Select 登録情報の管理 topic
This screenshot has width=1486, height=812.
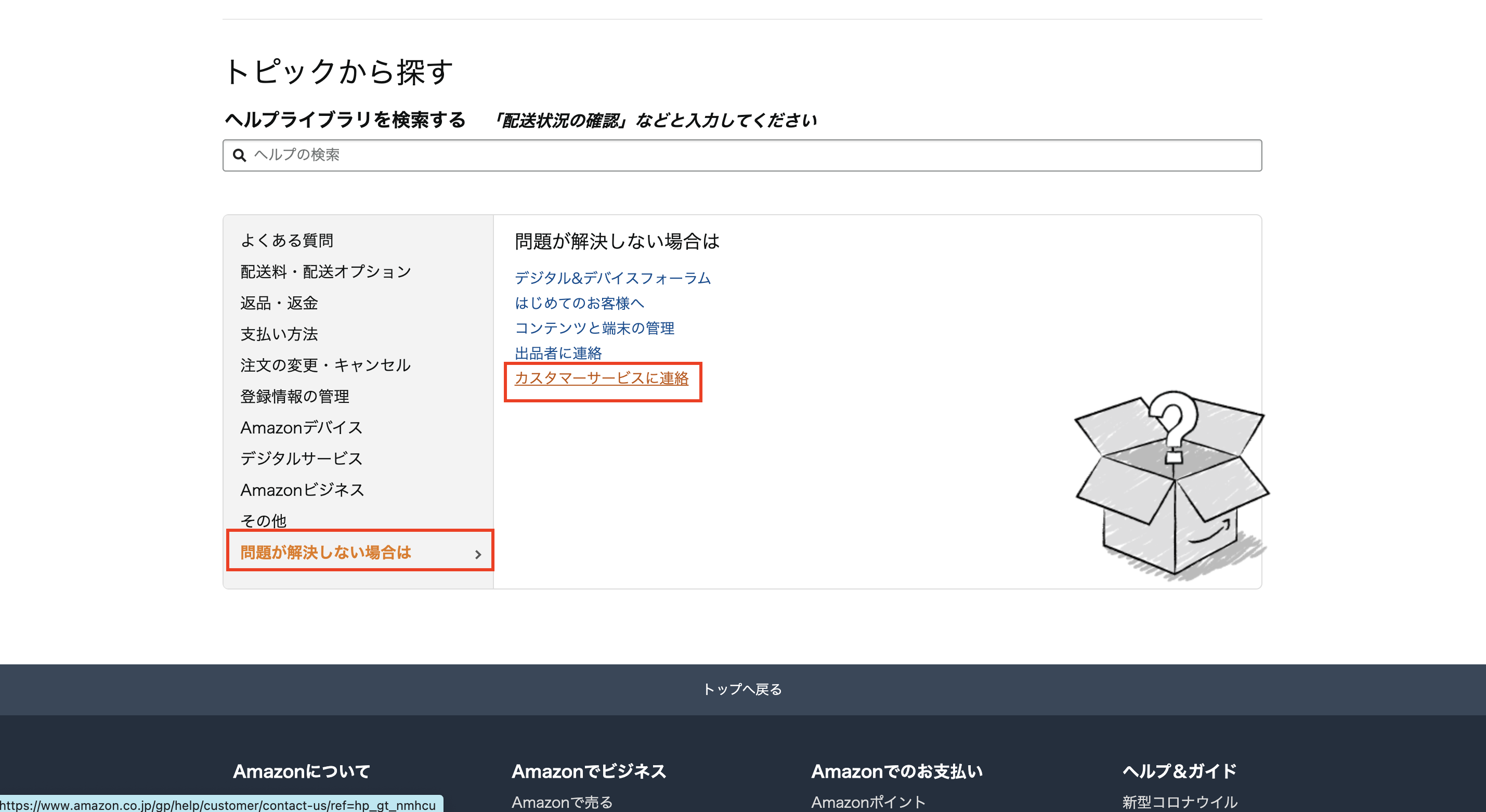click(295, 396)
